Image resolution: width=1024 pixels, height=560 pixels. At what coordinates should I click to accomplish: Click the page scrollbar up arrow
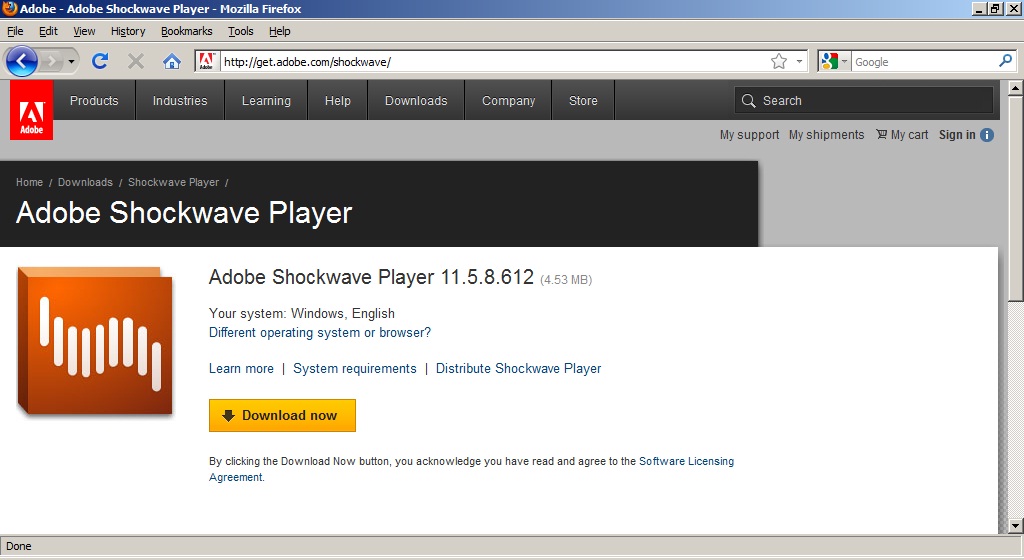click(1015, 87)
